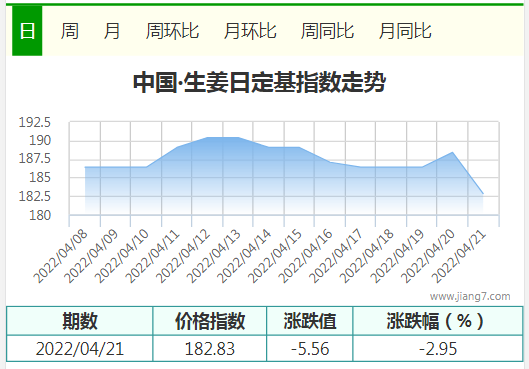Switch to the 月 monthly tab
This screenshot has height=369, width=529.
[x=112, y=31]
